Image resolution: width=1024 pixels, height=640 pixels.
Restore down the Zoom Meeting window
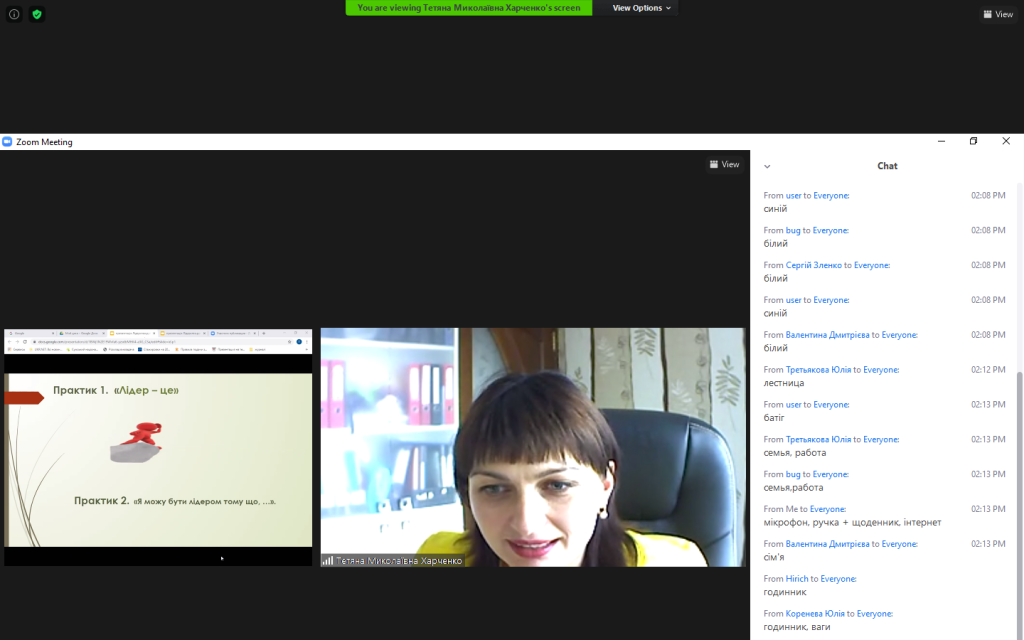pos(973,141)
